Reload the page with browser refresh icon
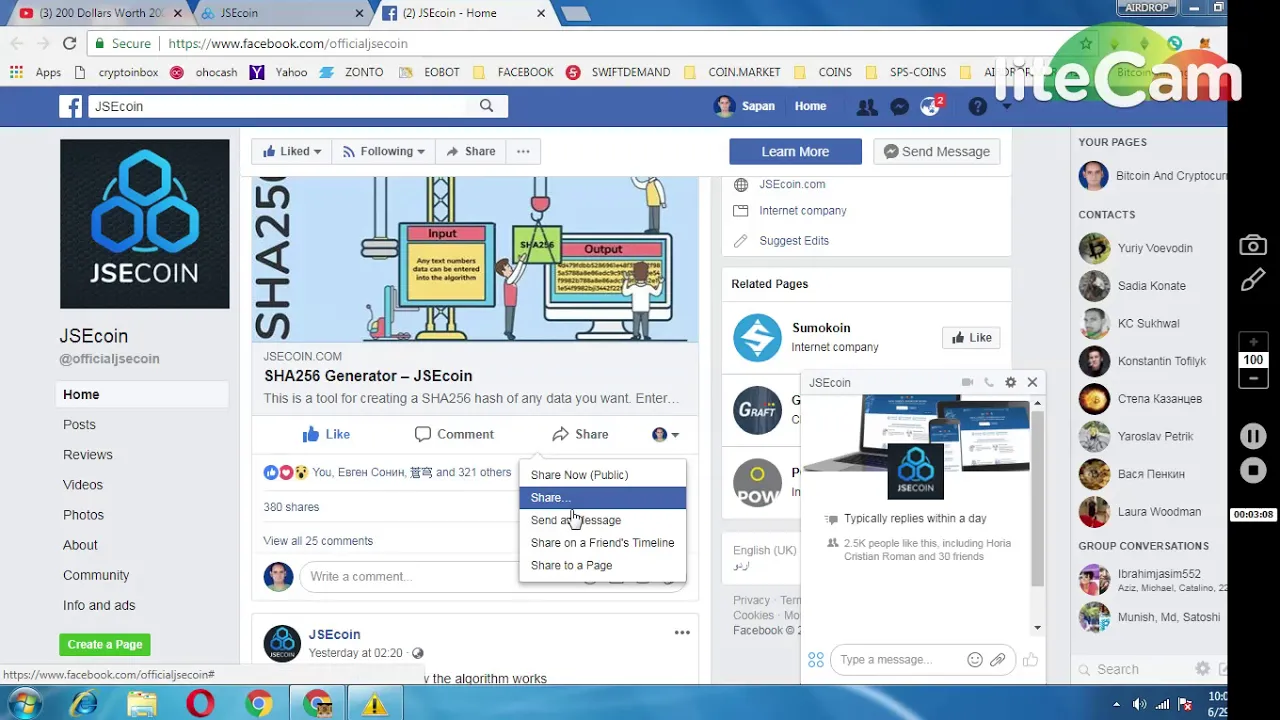1280x720 pixels. [x=69, y=44]
